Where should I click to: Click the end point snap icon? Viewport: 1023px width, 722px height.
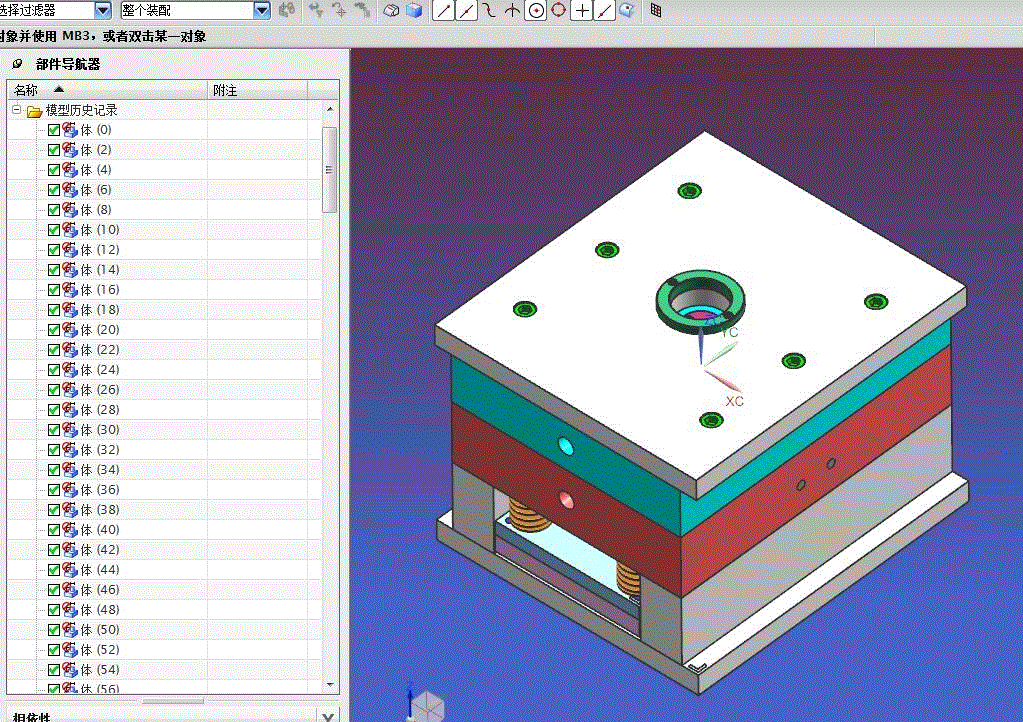coord(443,10)
